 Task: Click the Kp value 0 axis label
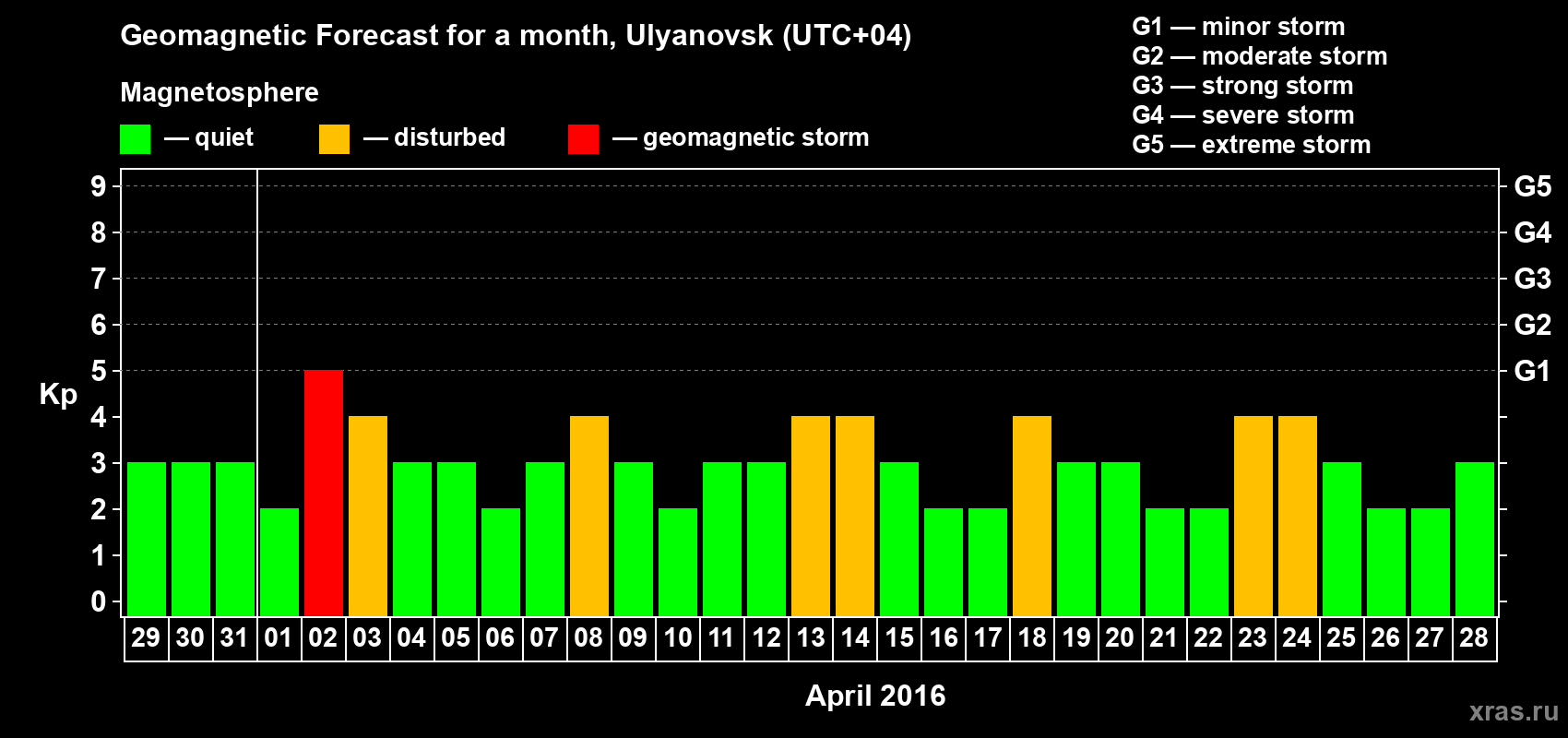[99, 601]
